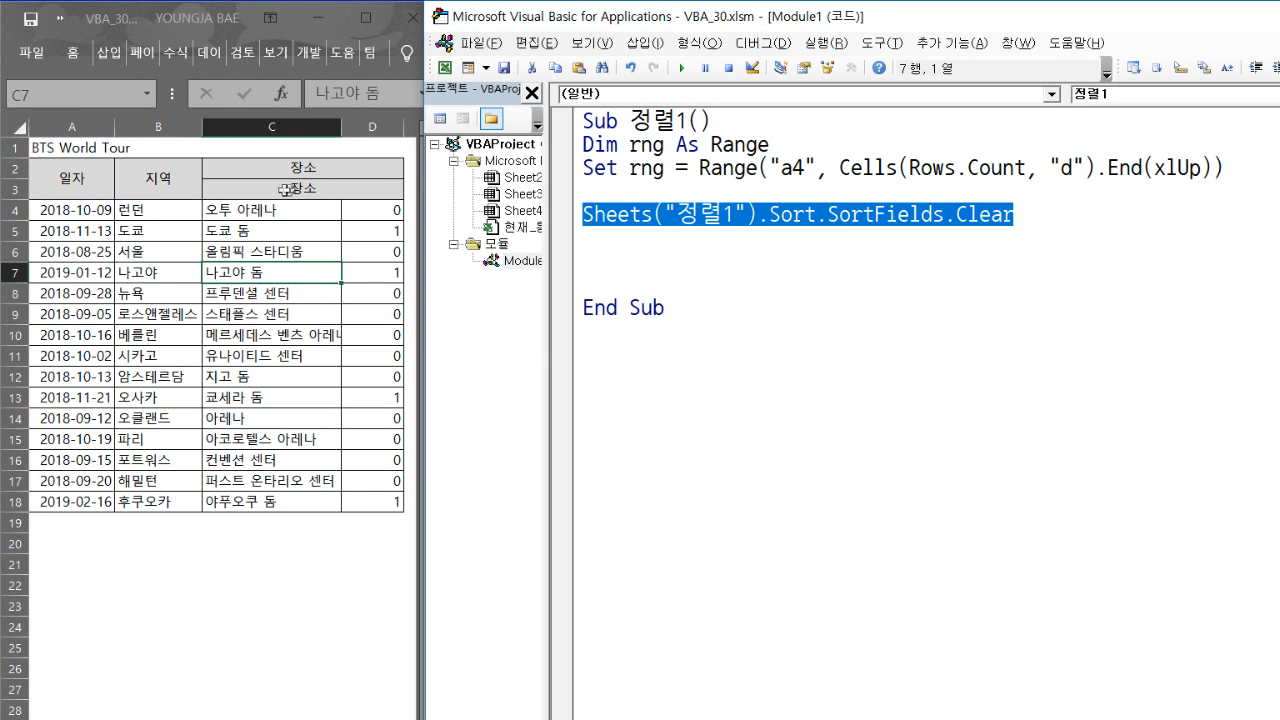Click procedure box showing 정렬1
Viewport: 1280px width, 720px height.
(x=1174, y=94)
